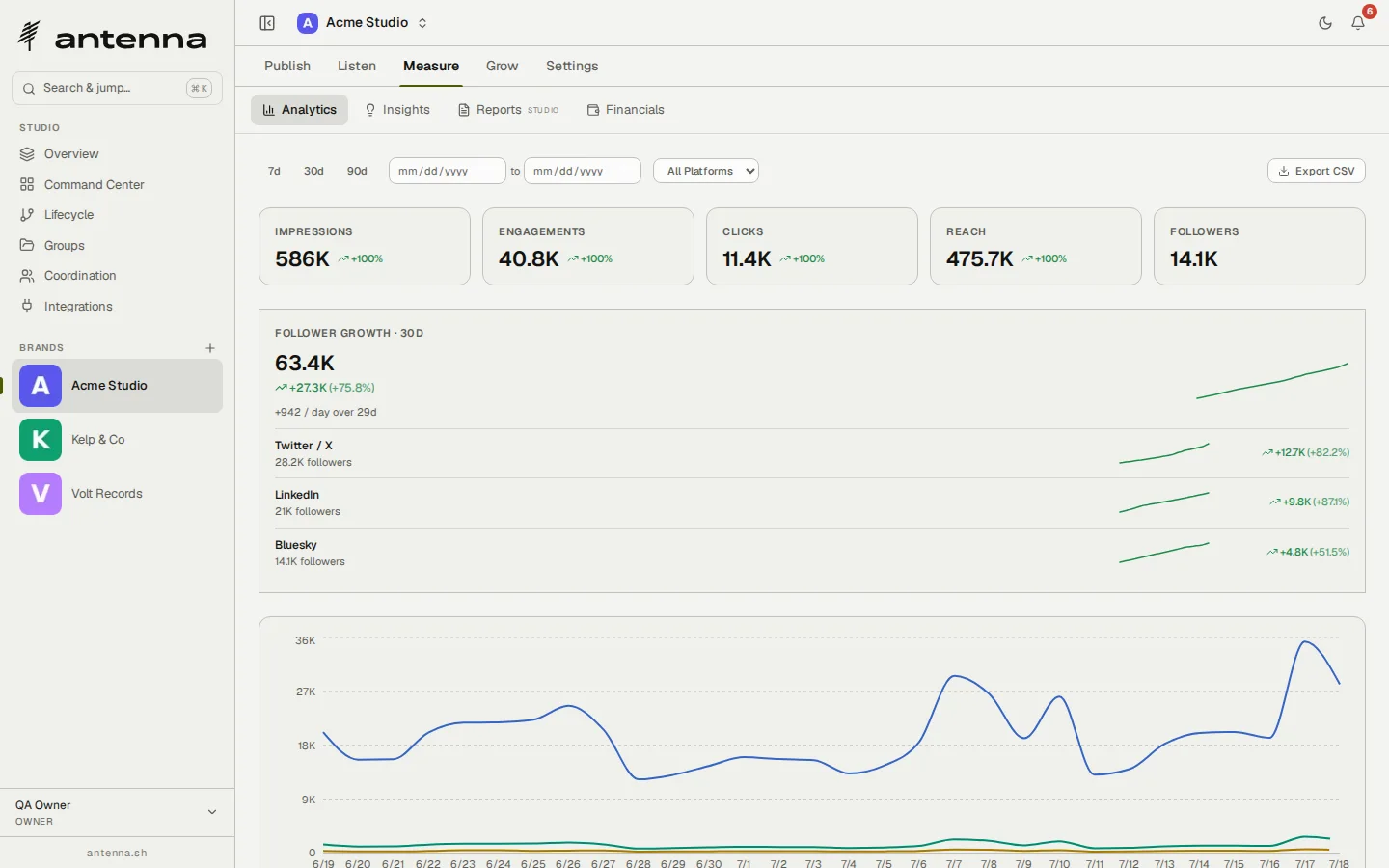Image resolution: width=1389 pixels, height=868 pixels.
Task: Click the Twitter / X follower row
Action: 812,453
